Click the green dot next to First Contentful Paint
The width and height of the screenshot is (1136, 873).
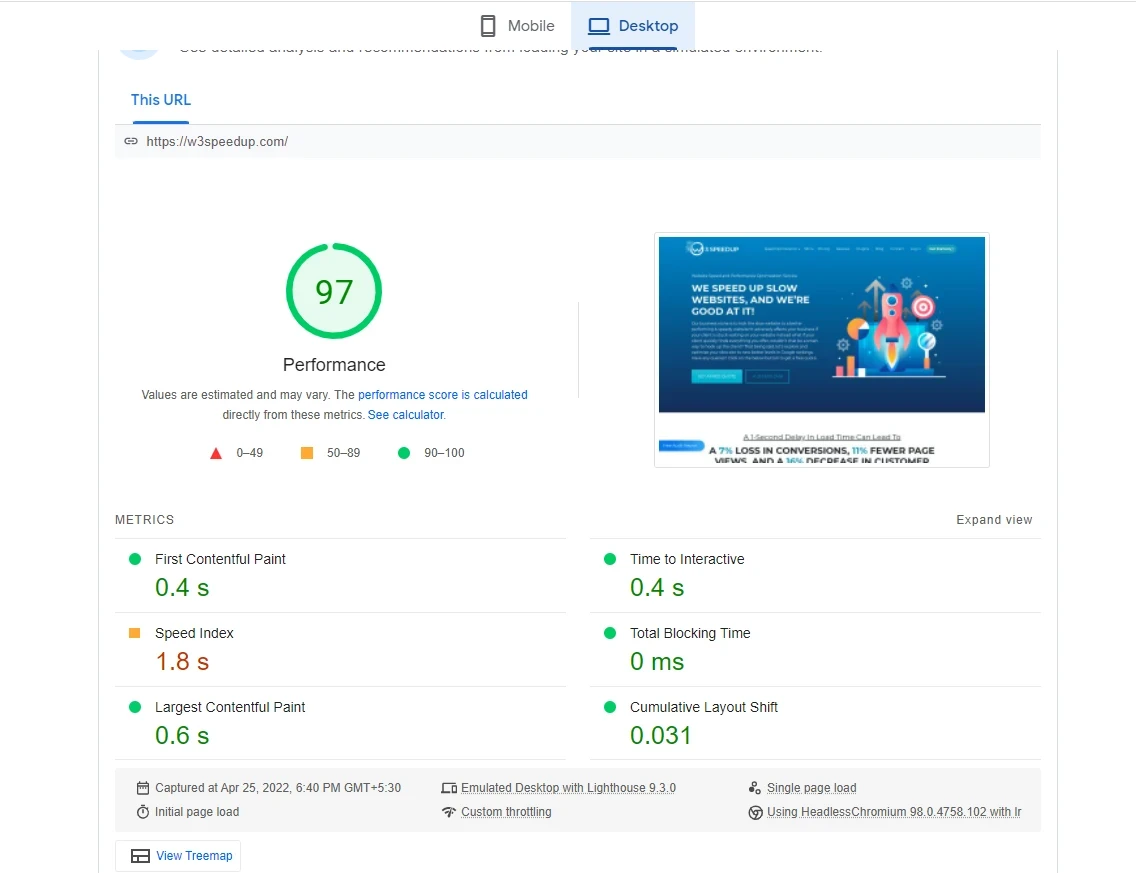pos(135,559)
